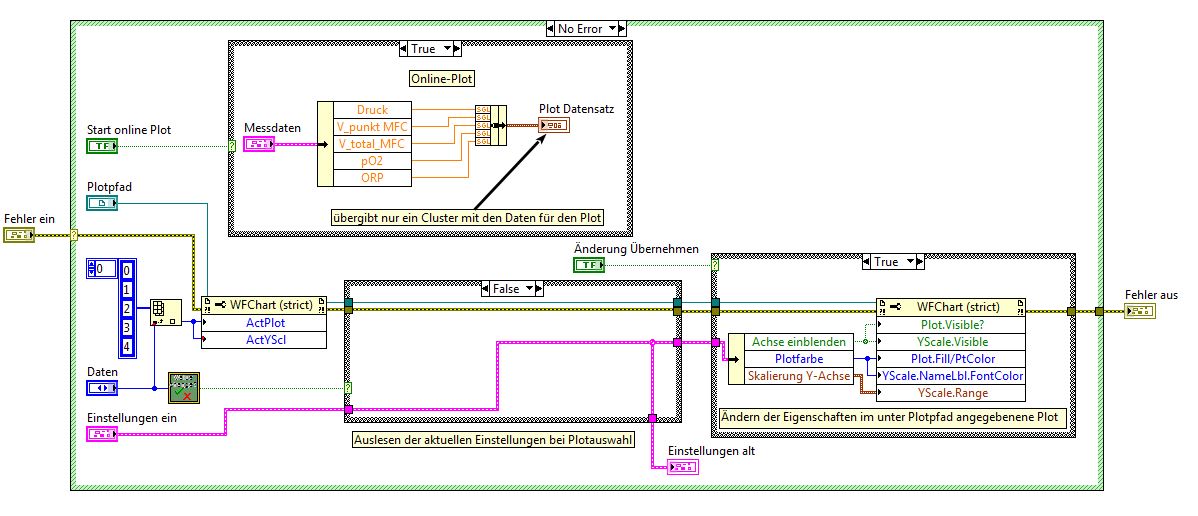The image size is (1198, 516).
Task: Show next case of the right-hand True structure
Action: [919, 262]
